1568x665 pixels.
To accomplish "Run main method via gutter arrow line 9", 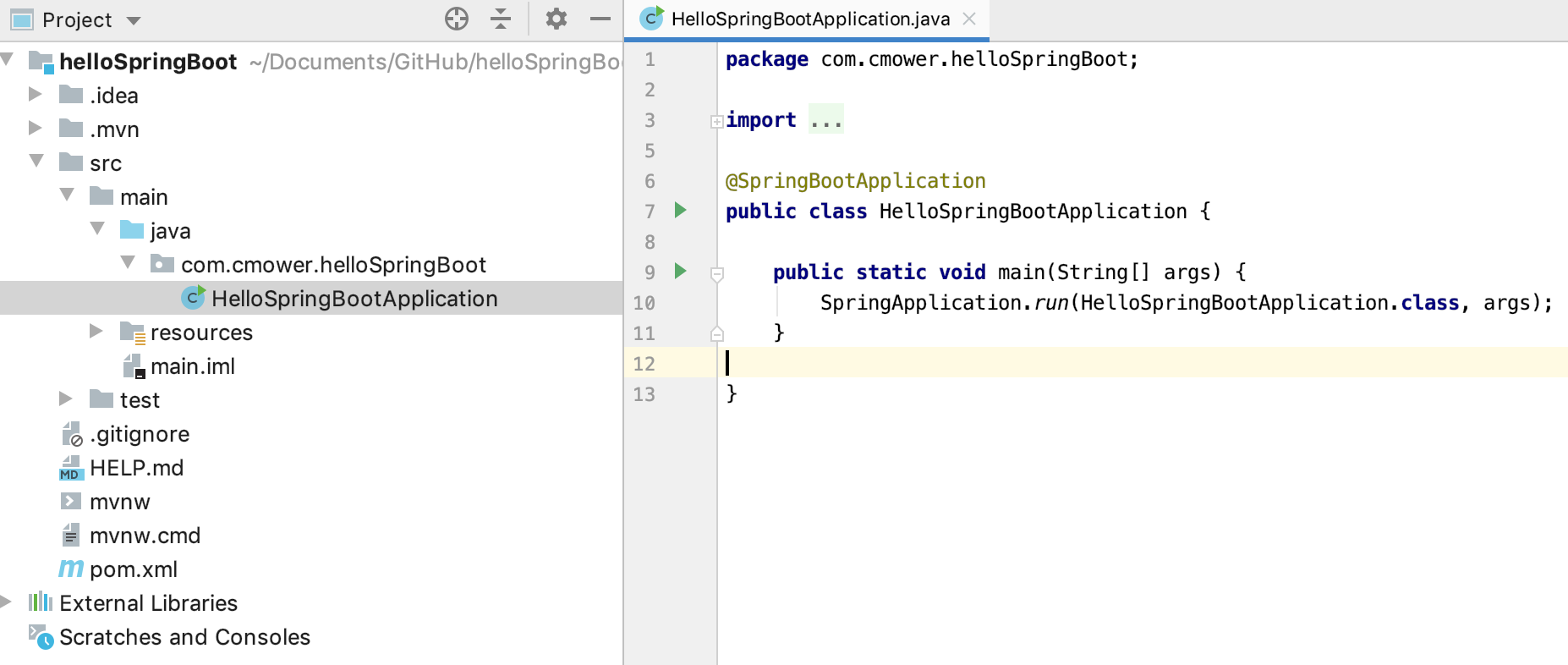I will click(x=680, y=271).
